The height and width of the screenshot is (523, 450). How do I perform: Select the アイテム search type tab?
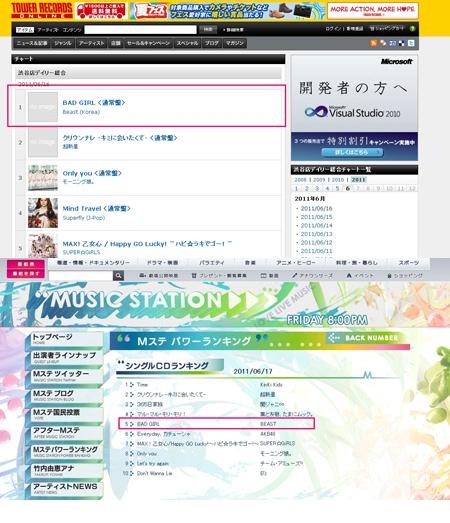(x=25, y=30)
